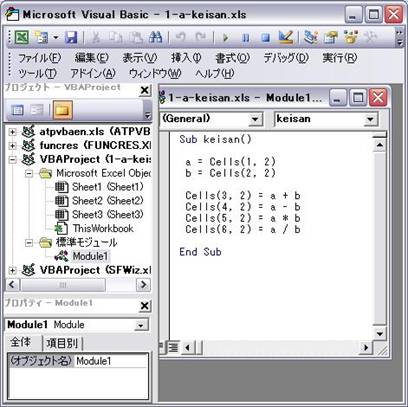Toggle Folders view in project pane
The width and height of the screenshot is (408, 407).
tap(62, 110)
